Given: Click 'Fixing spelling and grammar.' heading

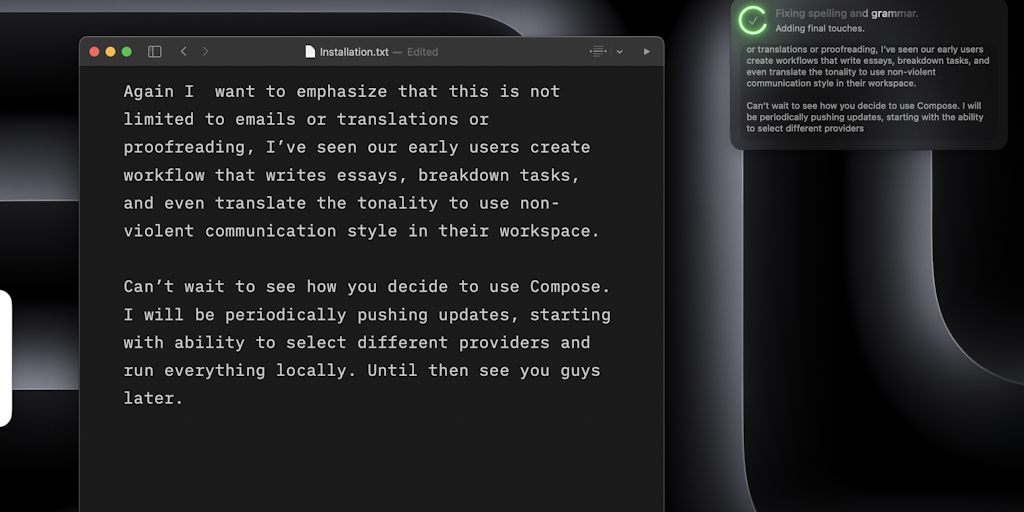Looking at the screenshot, I should (x=846, y=13).
